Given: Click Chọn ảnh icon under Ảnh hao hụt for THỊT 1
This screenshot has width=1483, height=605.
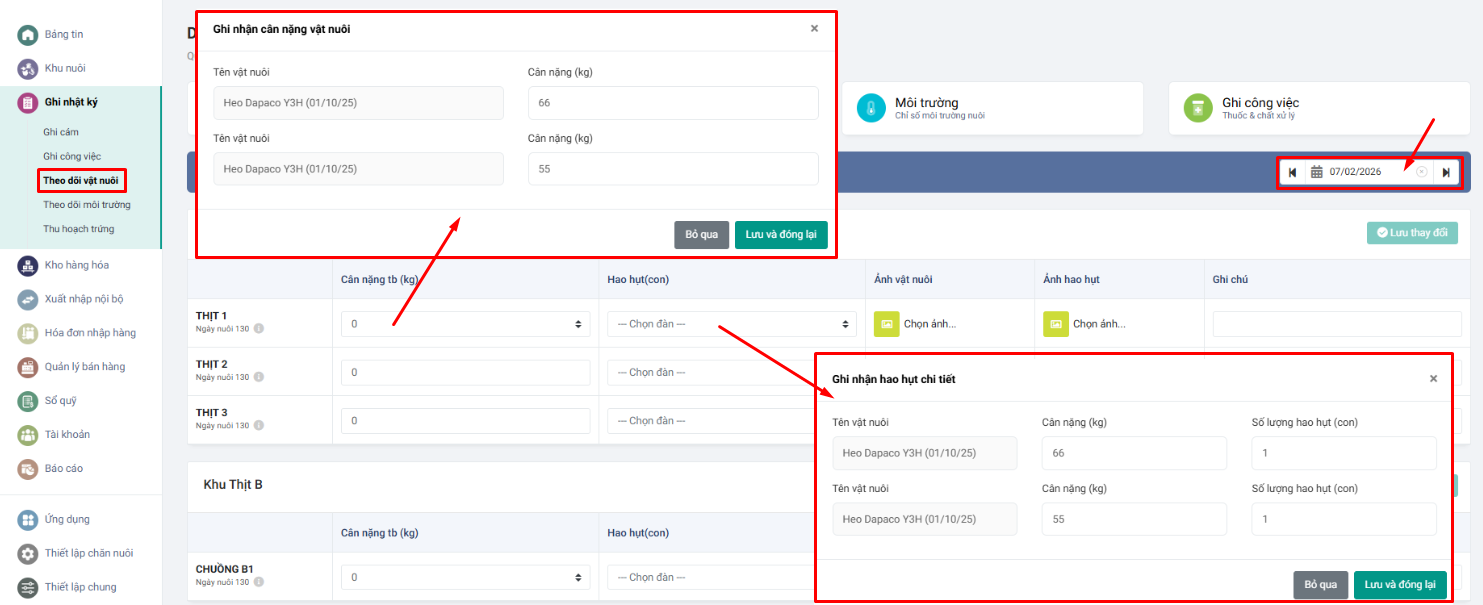Looking at the screenshot, I should (x=1055, y=324).
